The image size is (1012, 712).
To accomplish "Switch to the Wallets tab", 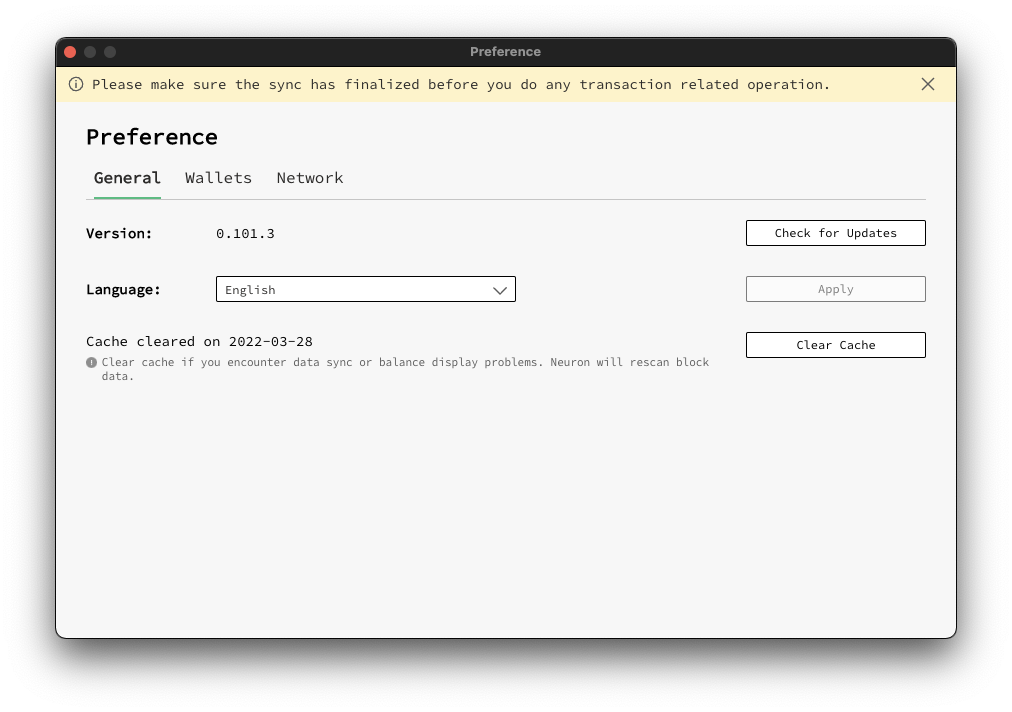I will [x=218, y=178].
